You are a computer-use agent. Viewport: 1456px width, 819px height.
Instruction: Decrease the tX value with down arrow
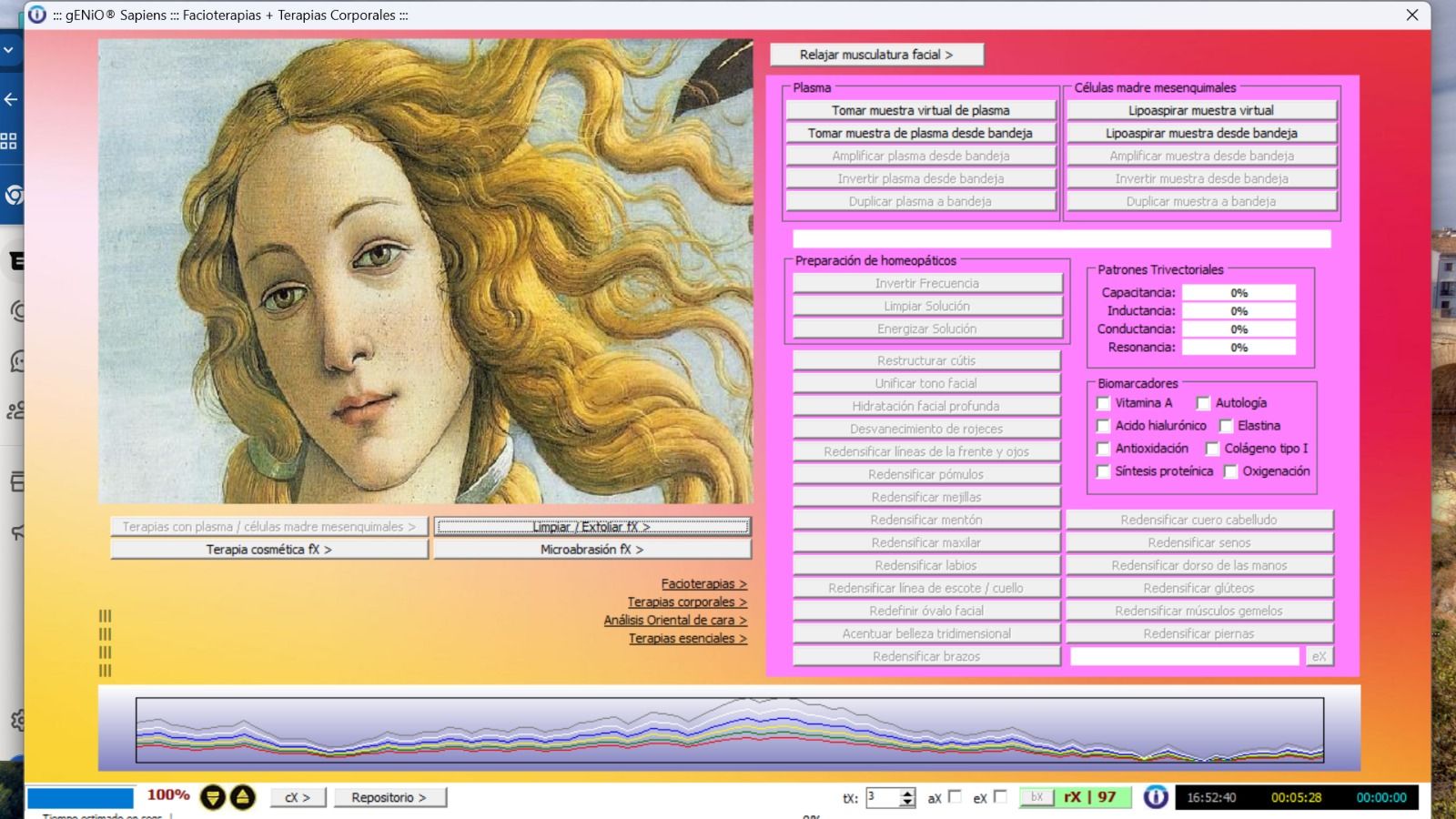(x=907, y=803)
